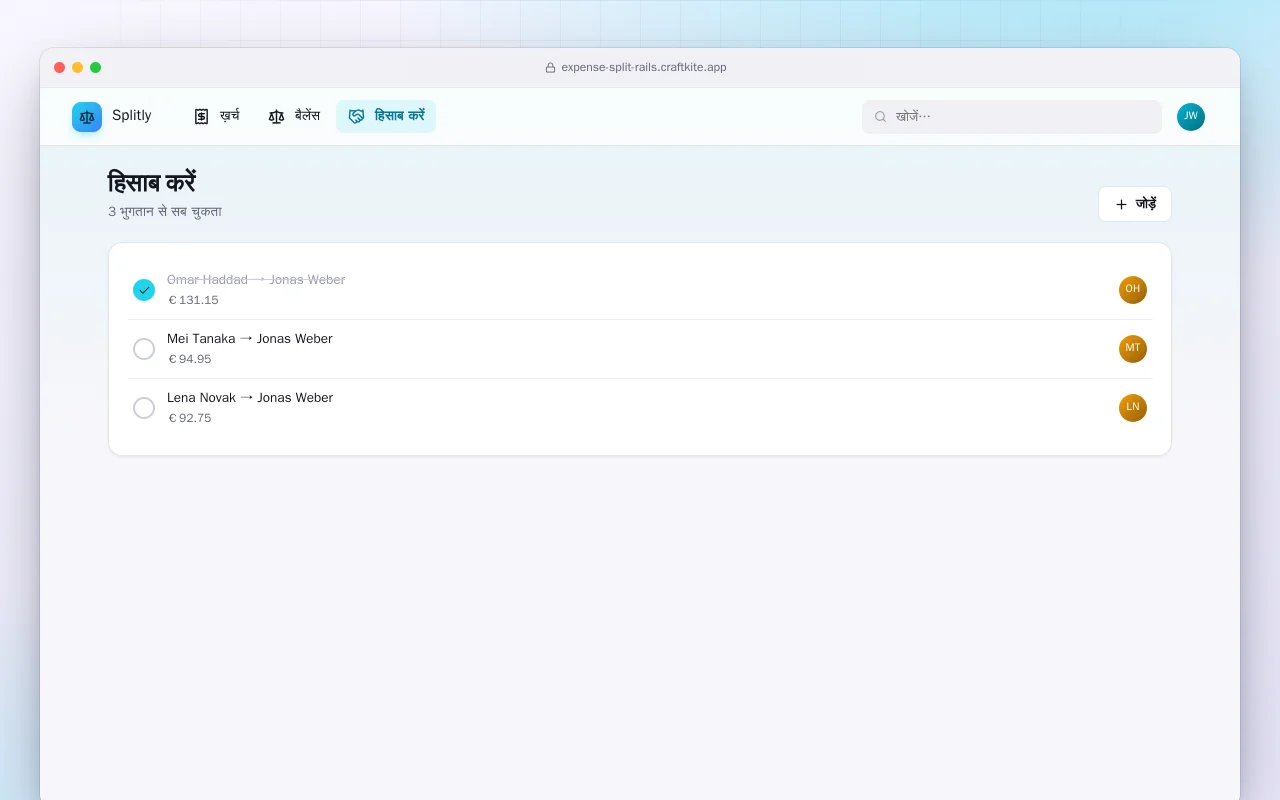Click the MT avatar for Mei Tanaka
The width and height of the screenshot is (1280, 800).
[x=1133, y=349]
